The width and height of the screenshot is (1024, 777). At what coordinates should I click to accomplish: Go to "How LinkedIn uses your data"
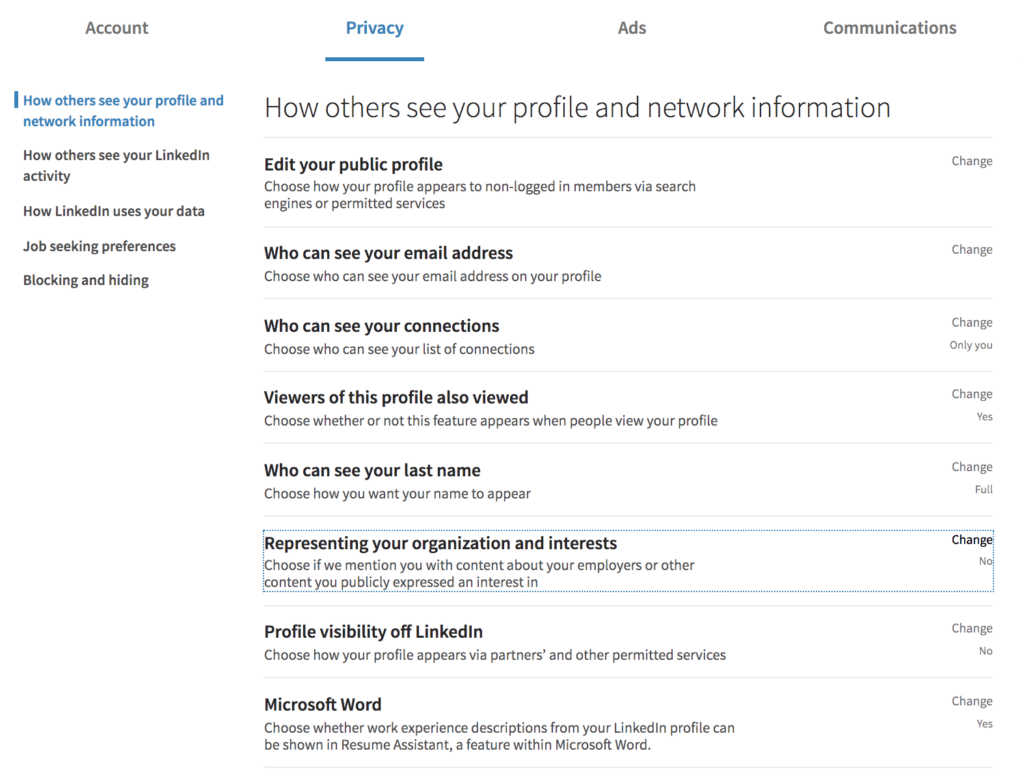coord(114,211)
